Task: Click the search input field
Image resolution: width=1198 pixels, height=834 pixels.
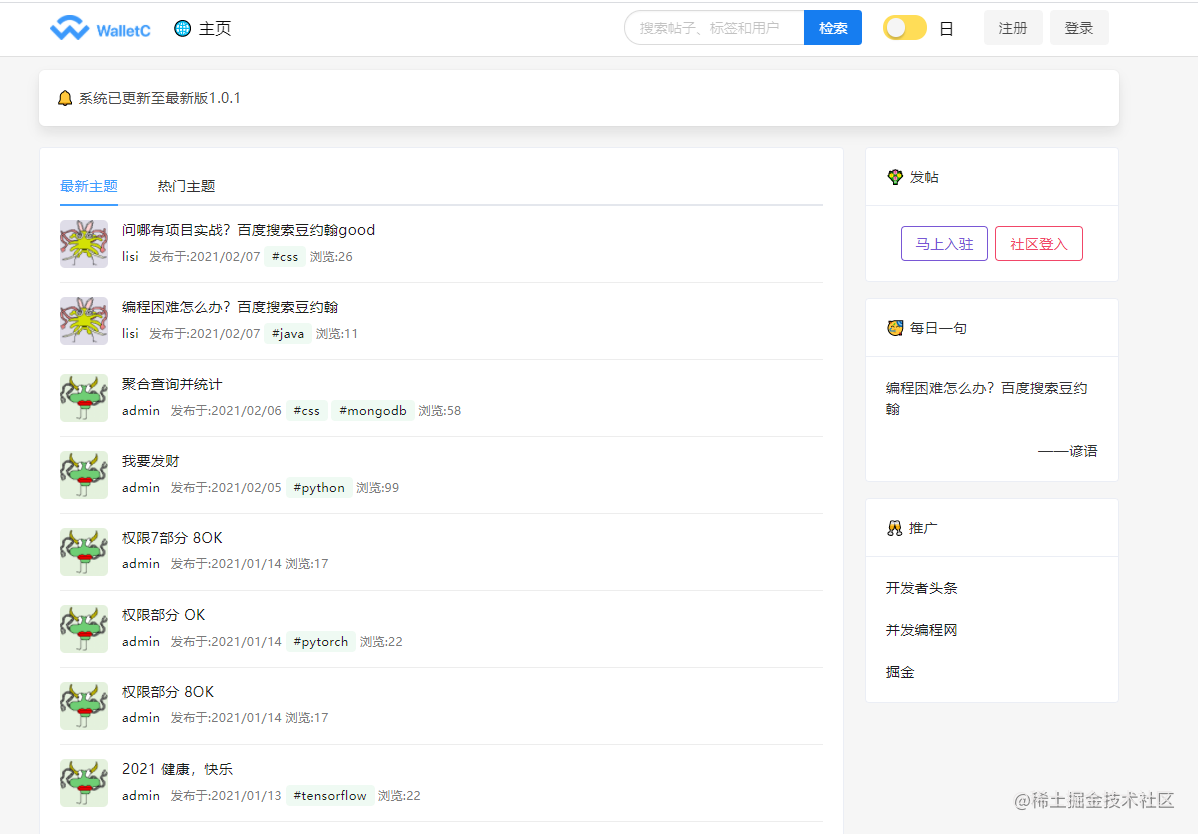Action: [712, 27]
